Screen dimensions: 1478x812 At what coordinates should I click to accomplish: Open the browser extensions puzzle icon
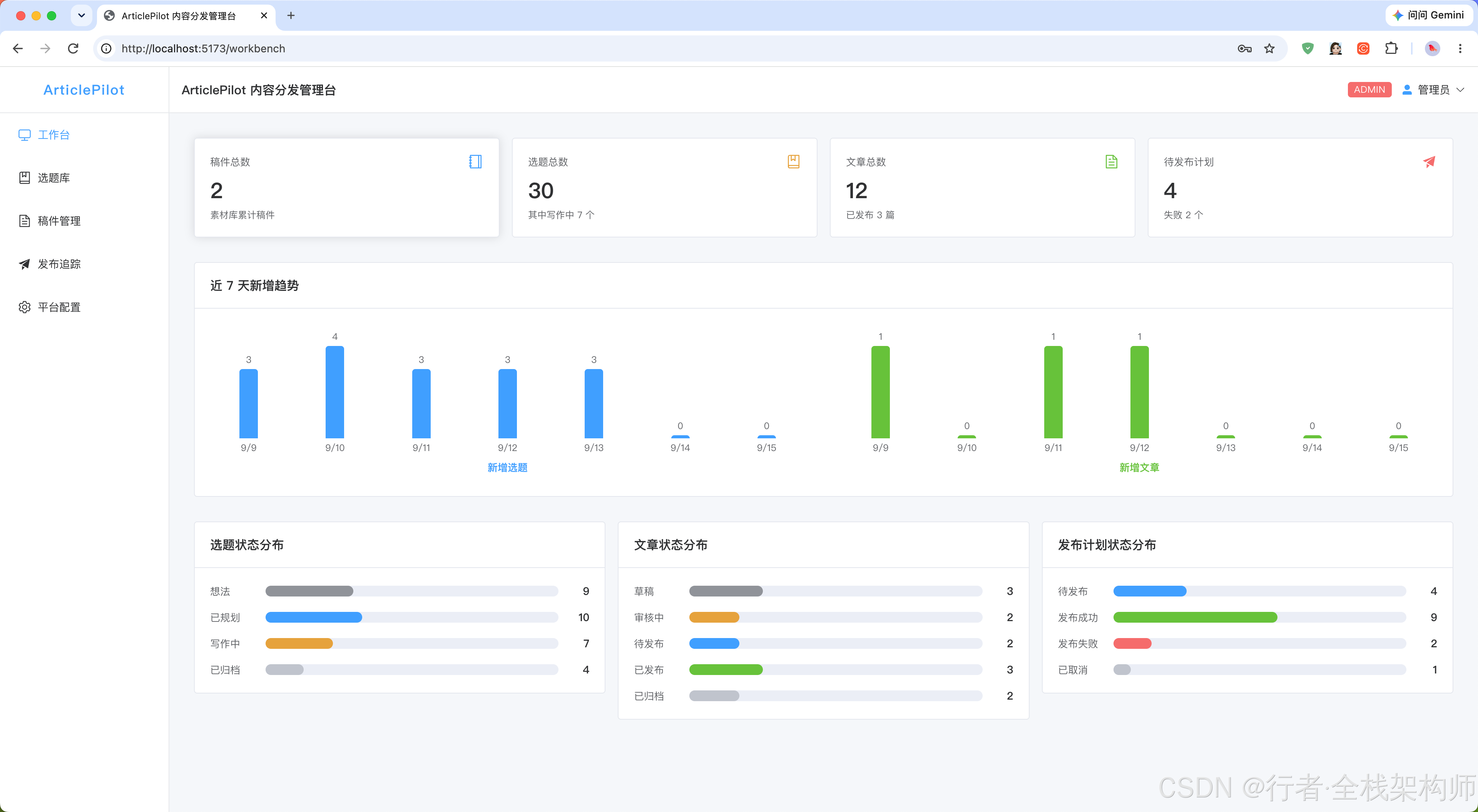coord(1391,49)
